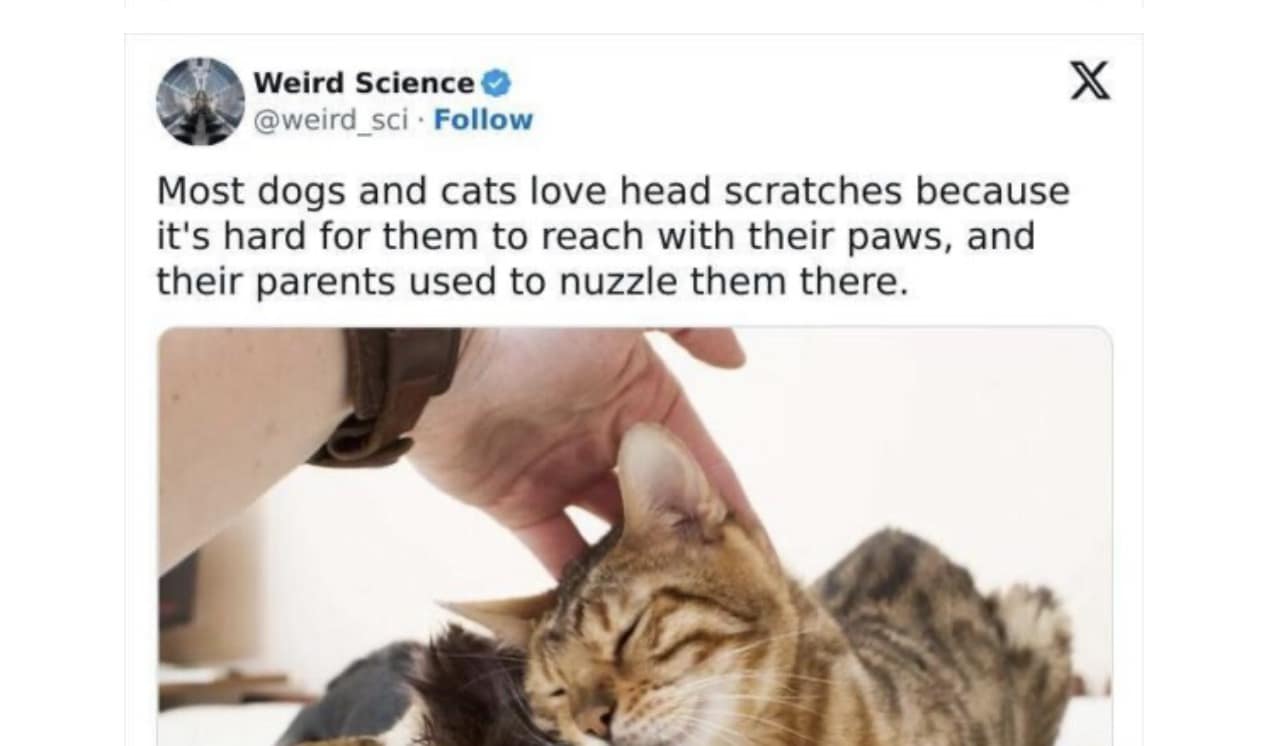Open the cat photo attached to tweet
Screen dimensions: 1272x746
[635, 536]
